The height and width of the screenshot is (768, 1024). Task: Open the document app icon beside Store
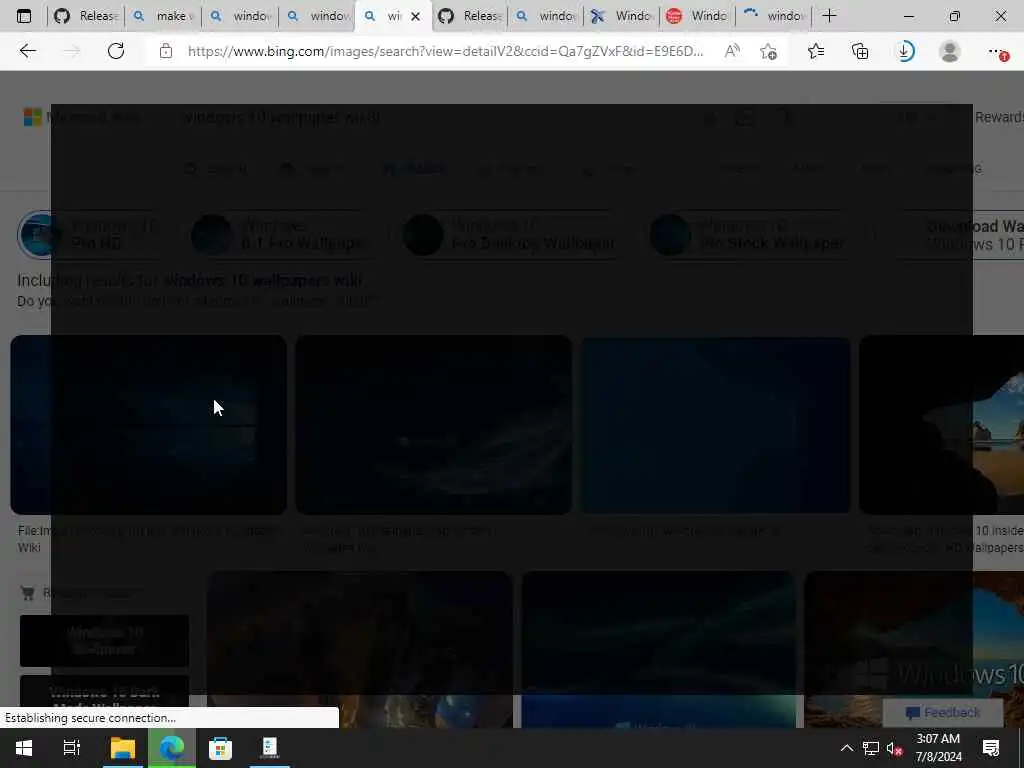270,748
